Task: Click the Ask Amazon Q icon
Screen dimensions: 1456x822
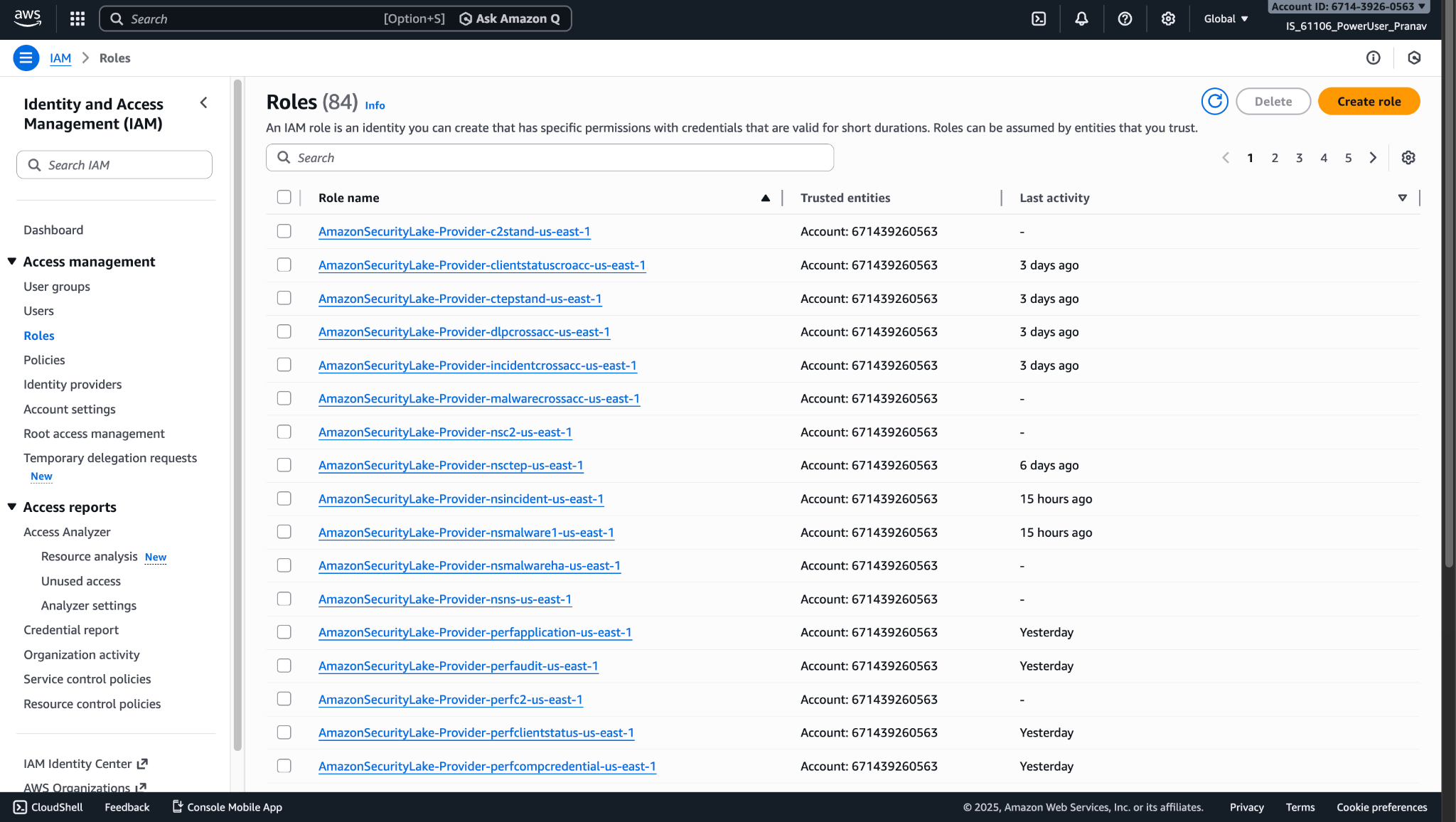Action: coord(466,19)
